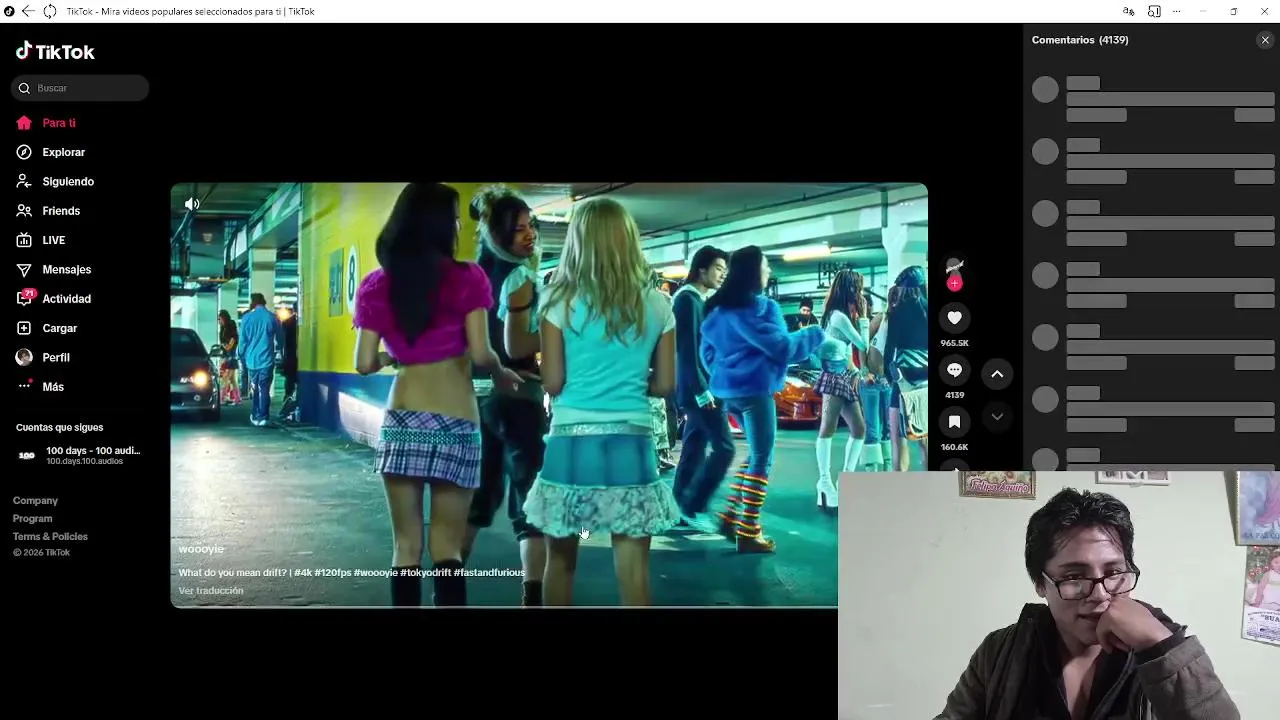
Task: Click Ver traducción under the caption
Action: (211, 591)
